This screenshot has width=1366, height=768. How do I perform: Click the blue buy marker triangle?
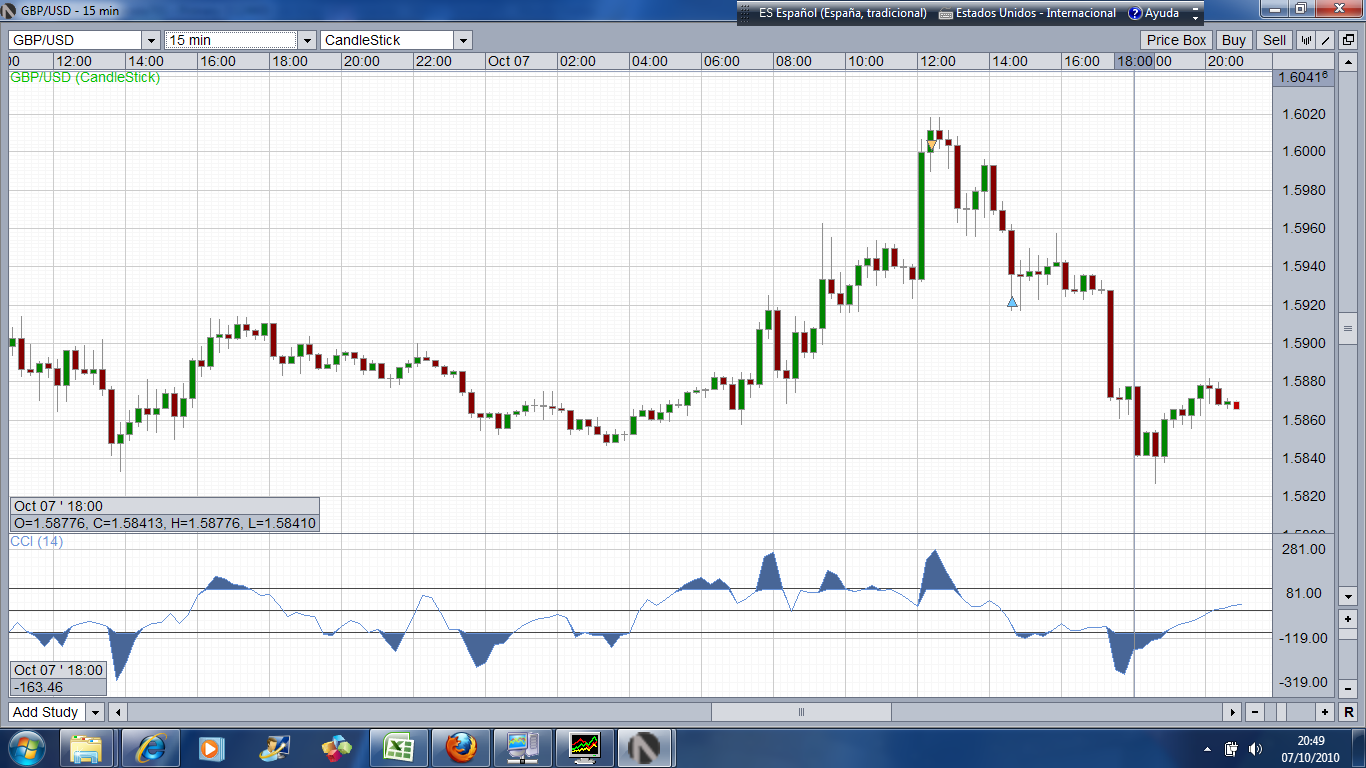coord(1012,301)
